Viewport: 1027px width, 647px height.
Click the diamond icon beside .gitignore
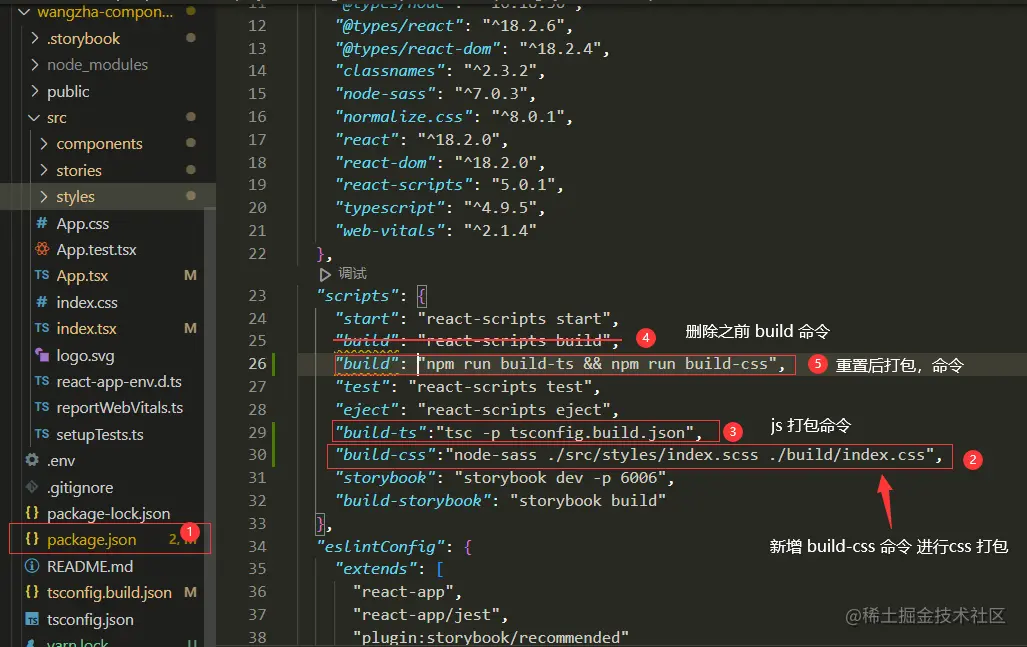pos(31,486)
